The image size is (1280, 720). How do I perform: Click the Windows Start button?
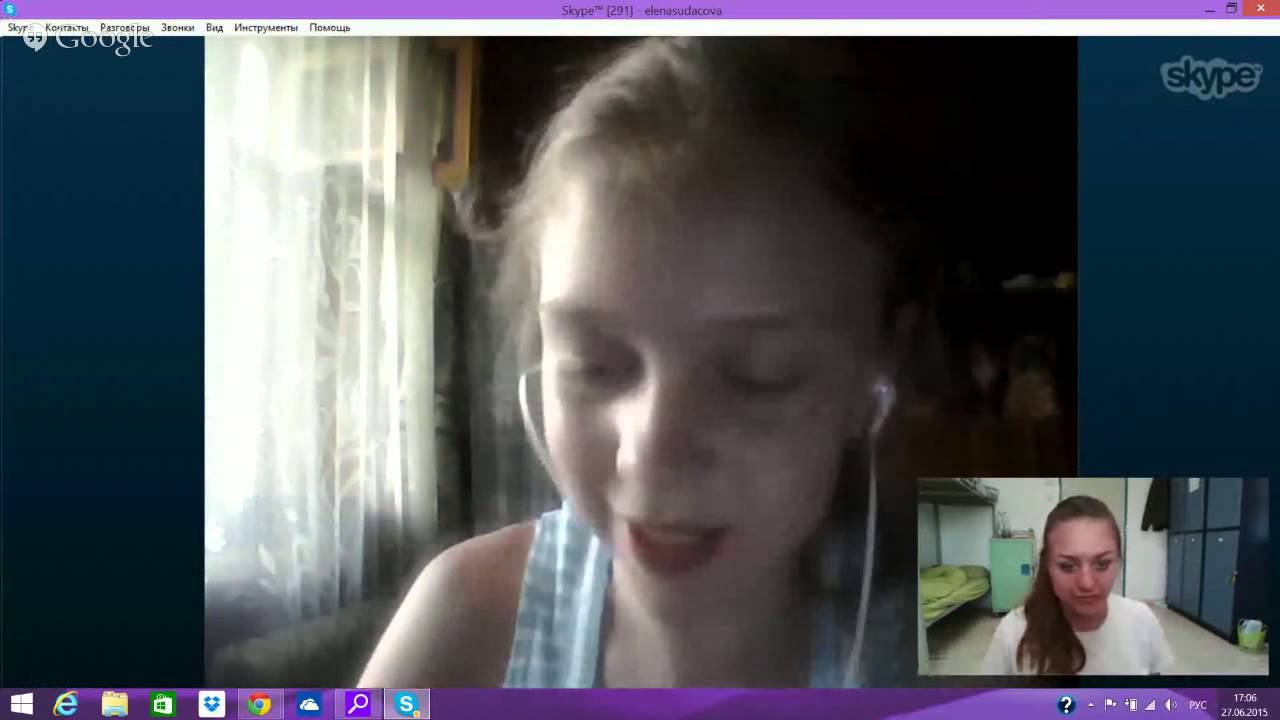(21, 704)
